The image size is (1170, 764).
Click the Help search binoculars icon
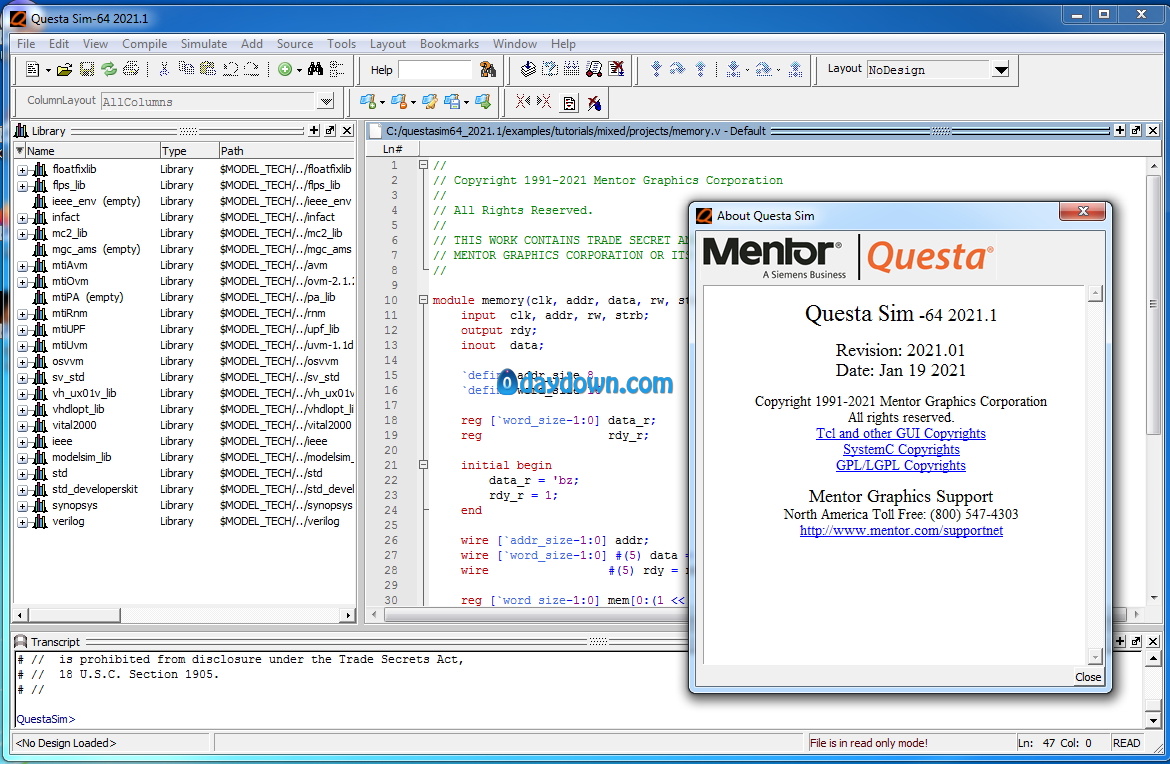(488, 69)
